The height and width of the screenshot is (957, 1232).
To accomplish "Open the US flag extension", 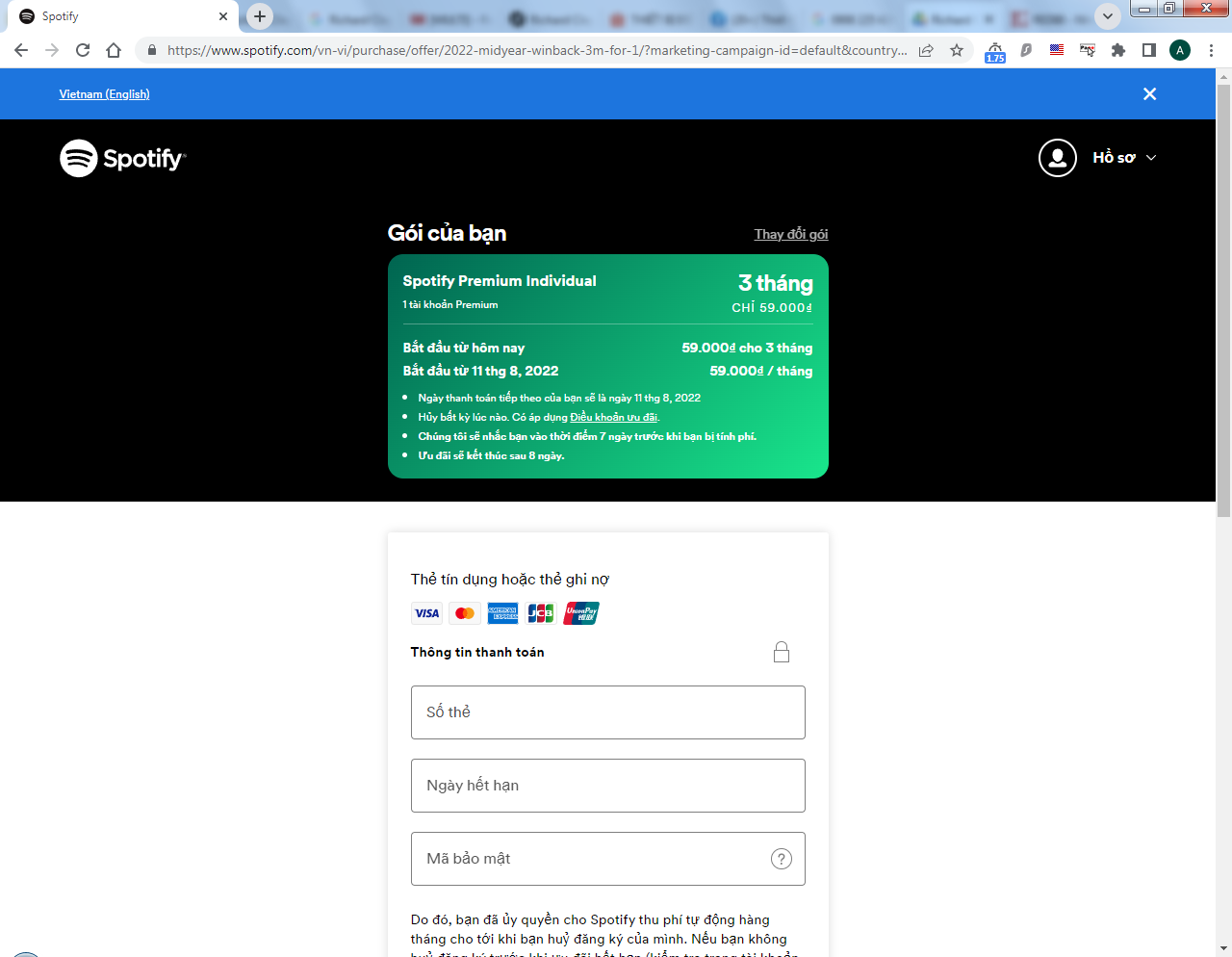I will [1057, 50].
